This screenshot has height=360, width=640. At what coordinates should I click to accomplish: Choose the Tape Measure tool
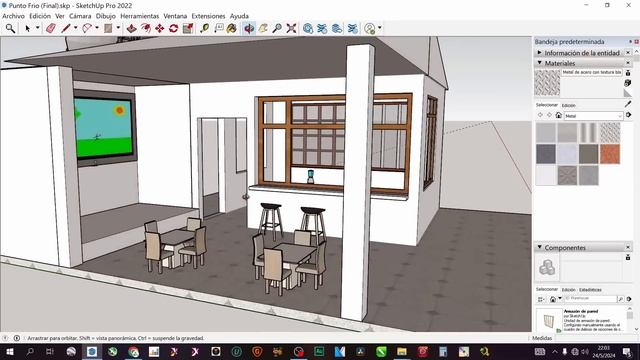pos(204,28)
